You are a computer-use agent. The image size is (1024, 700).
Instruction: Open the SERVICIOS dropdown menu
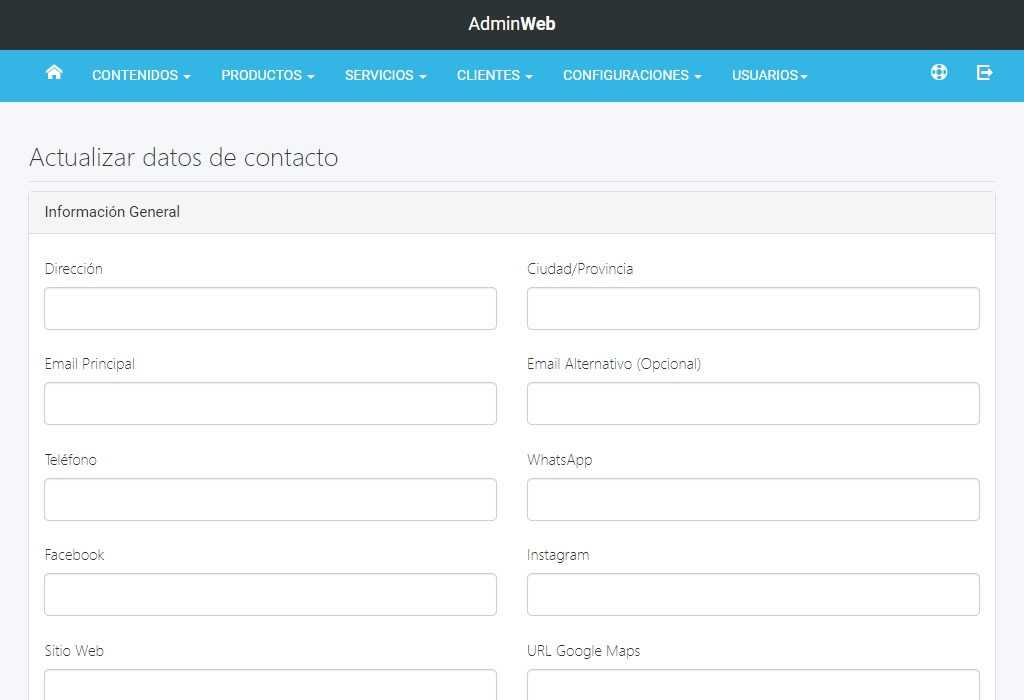385,75
